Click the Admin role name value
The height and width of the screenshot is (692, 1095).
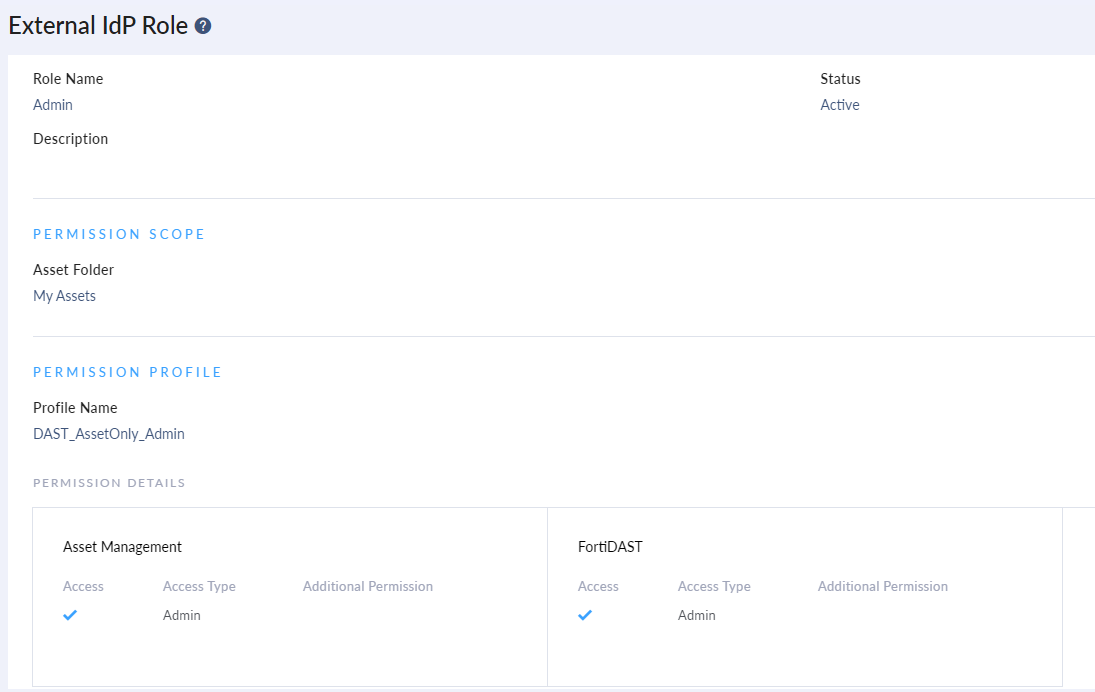(x=53, y=105)
